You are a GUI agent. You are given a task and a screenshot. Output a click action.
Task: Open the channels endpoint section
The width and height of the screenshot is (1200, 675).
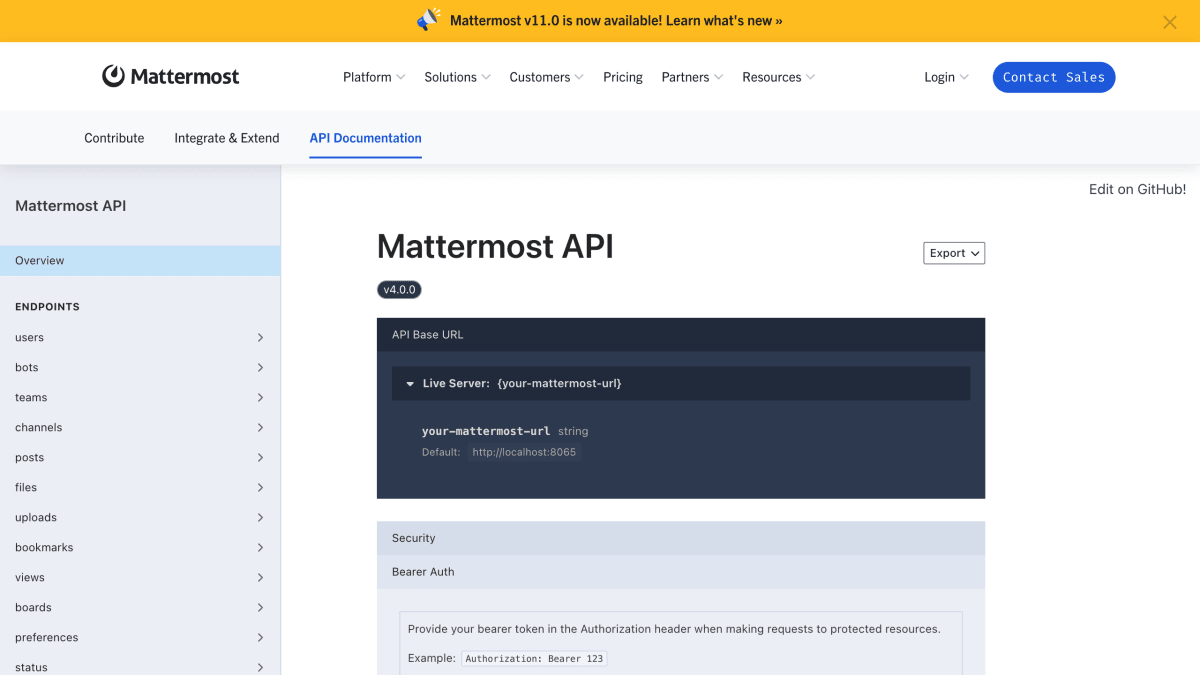click(x=140, y=428)
